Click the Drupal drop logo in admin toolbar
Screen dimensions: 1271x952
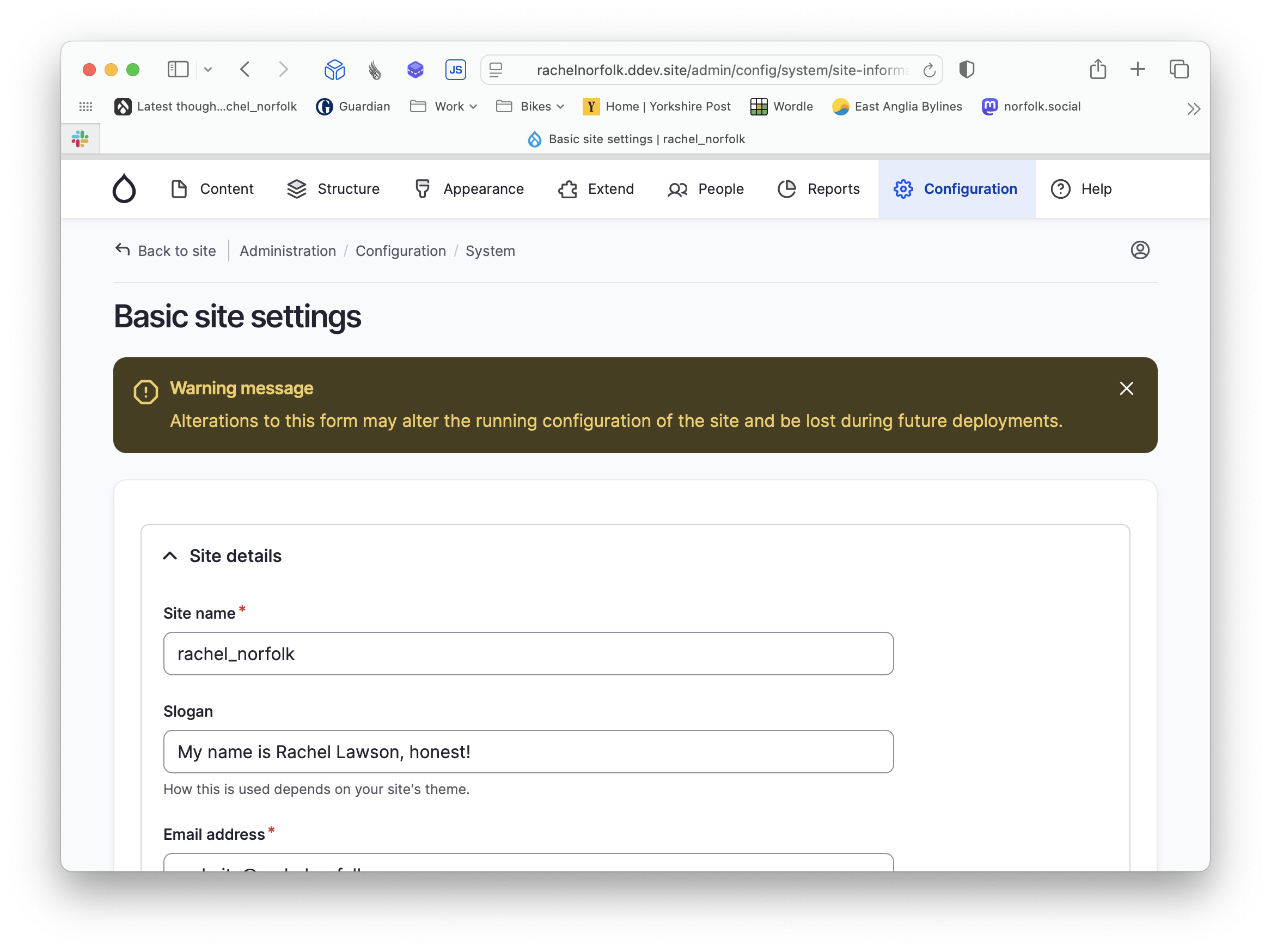[124, 188]
